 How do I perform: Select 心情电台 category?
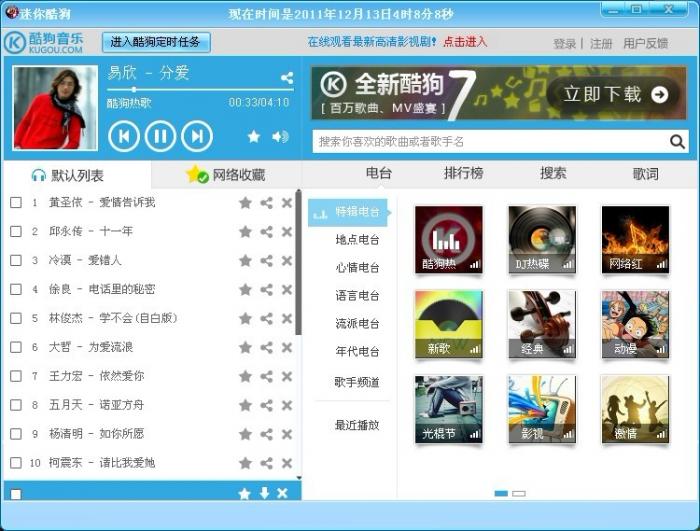[x=357, y=268]
